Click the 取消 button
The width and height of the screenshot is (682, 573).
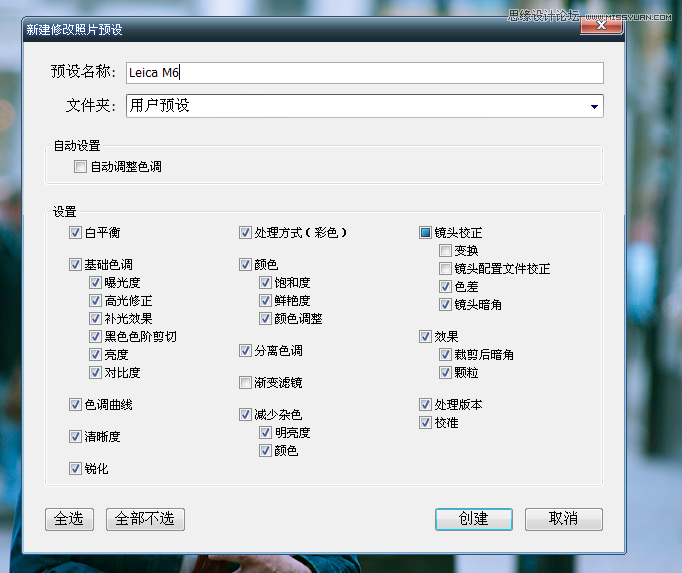[x=564, y=519]
